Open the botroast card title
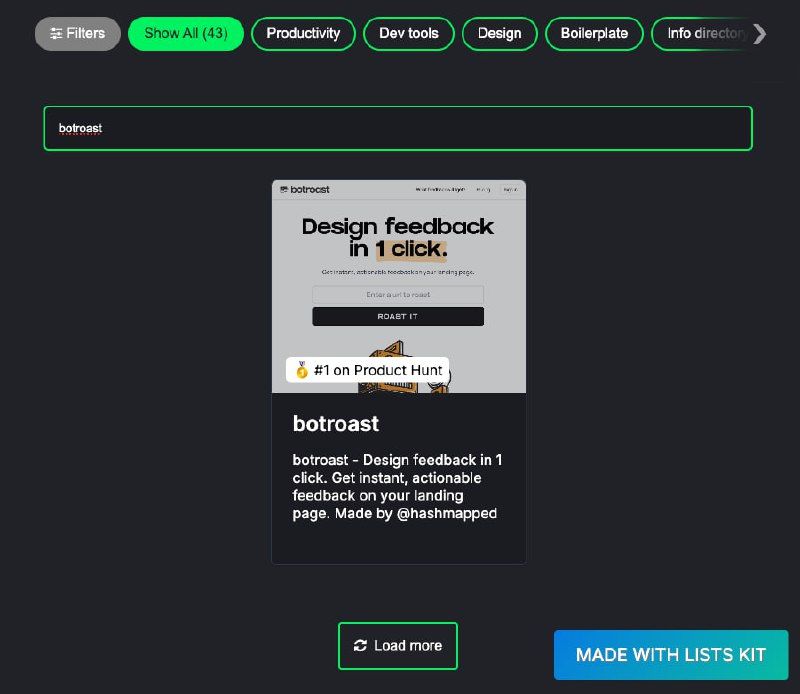800x694 pixels. click(x=336, y=424)
